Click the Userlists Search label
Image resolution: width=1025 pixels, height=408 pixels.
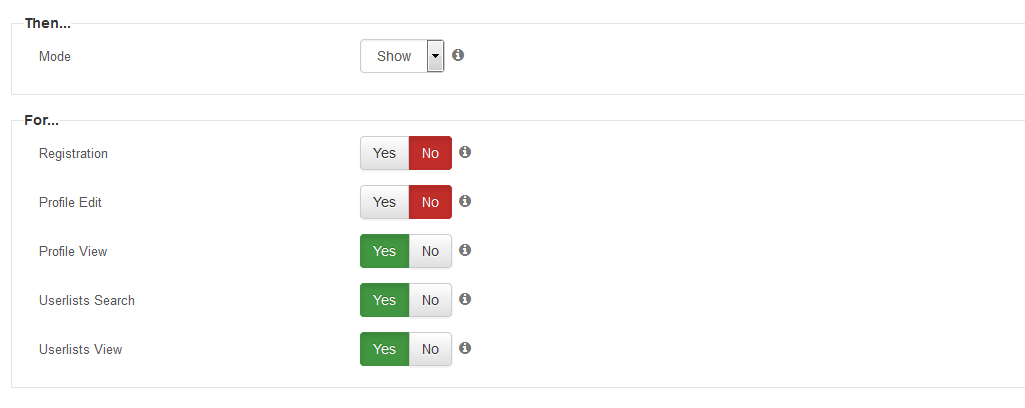coord(87,301)
